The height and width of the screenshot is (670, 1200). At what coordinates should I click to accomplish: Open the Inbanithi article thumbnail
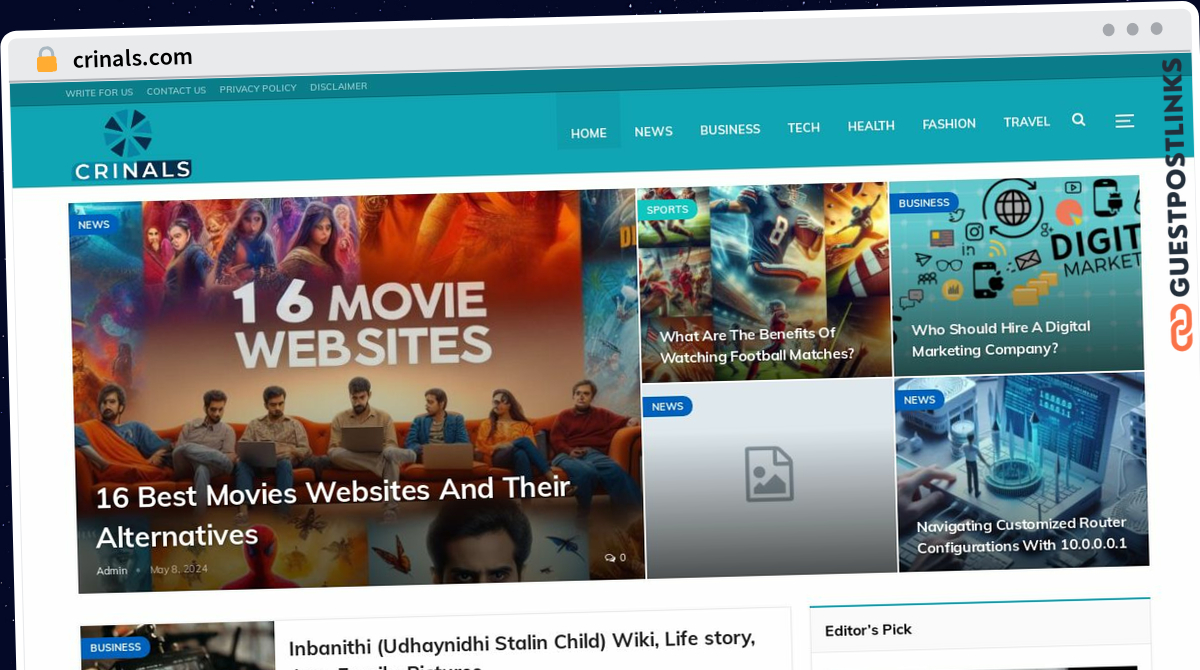[177, 646]
